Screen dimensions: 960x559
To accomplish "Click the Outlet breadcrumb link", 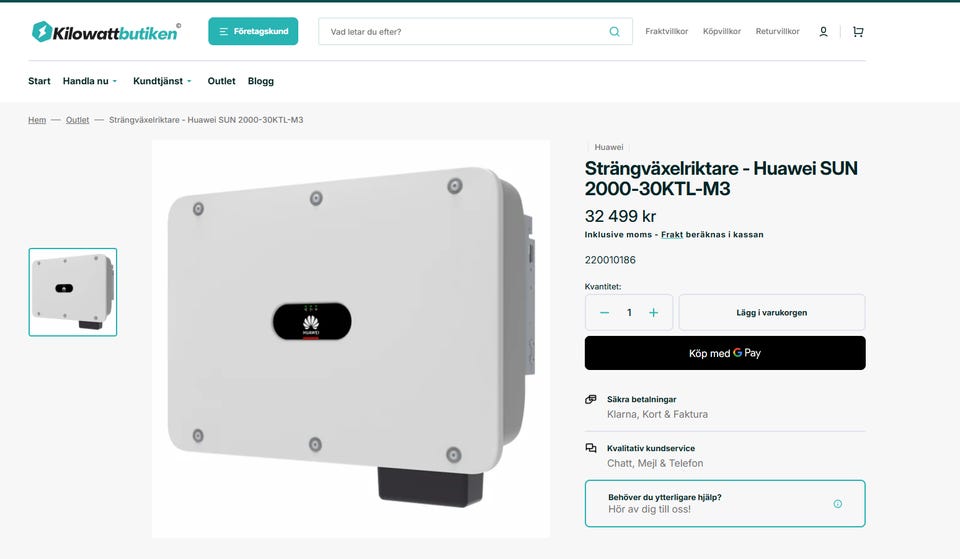I will (x=77, y=120).
